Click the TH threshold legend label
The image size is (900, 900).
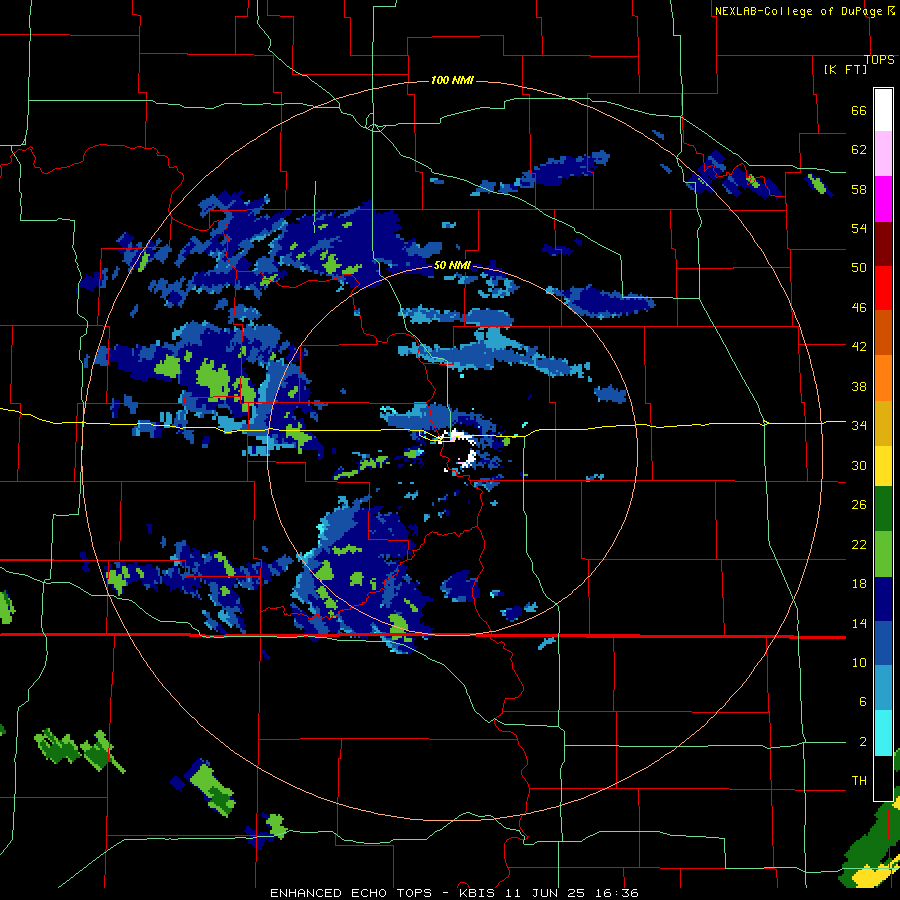(859, 781)
